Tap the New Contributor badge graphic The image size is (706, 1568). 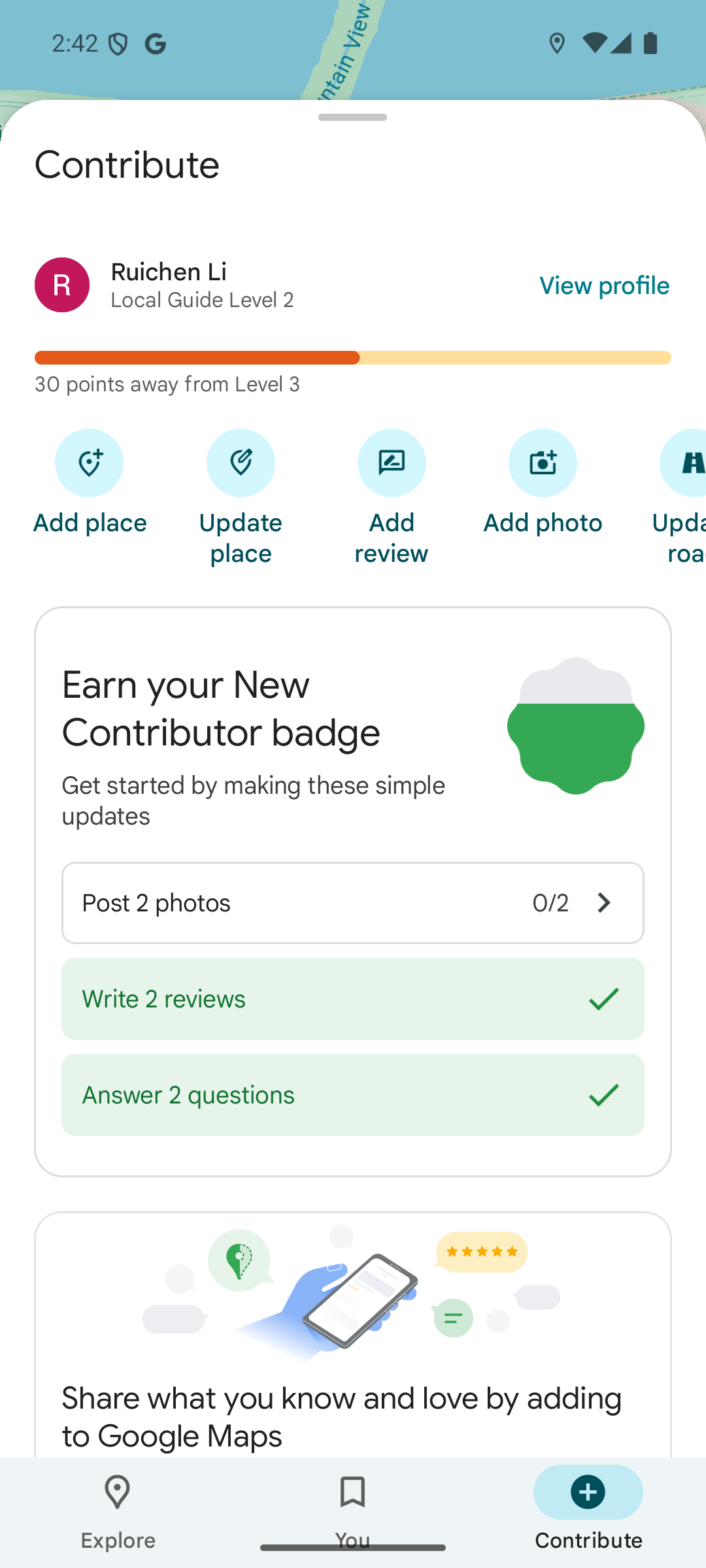(x=575, y=726)
